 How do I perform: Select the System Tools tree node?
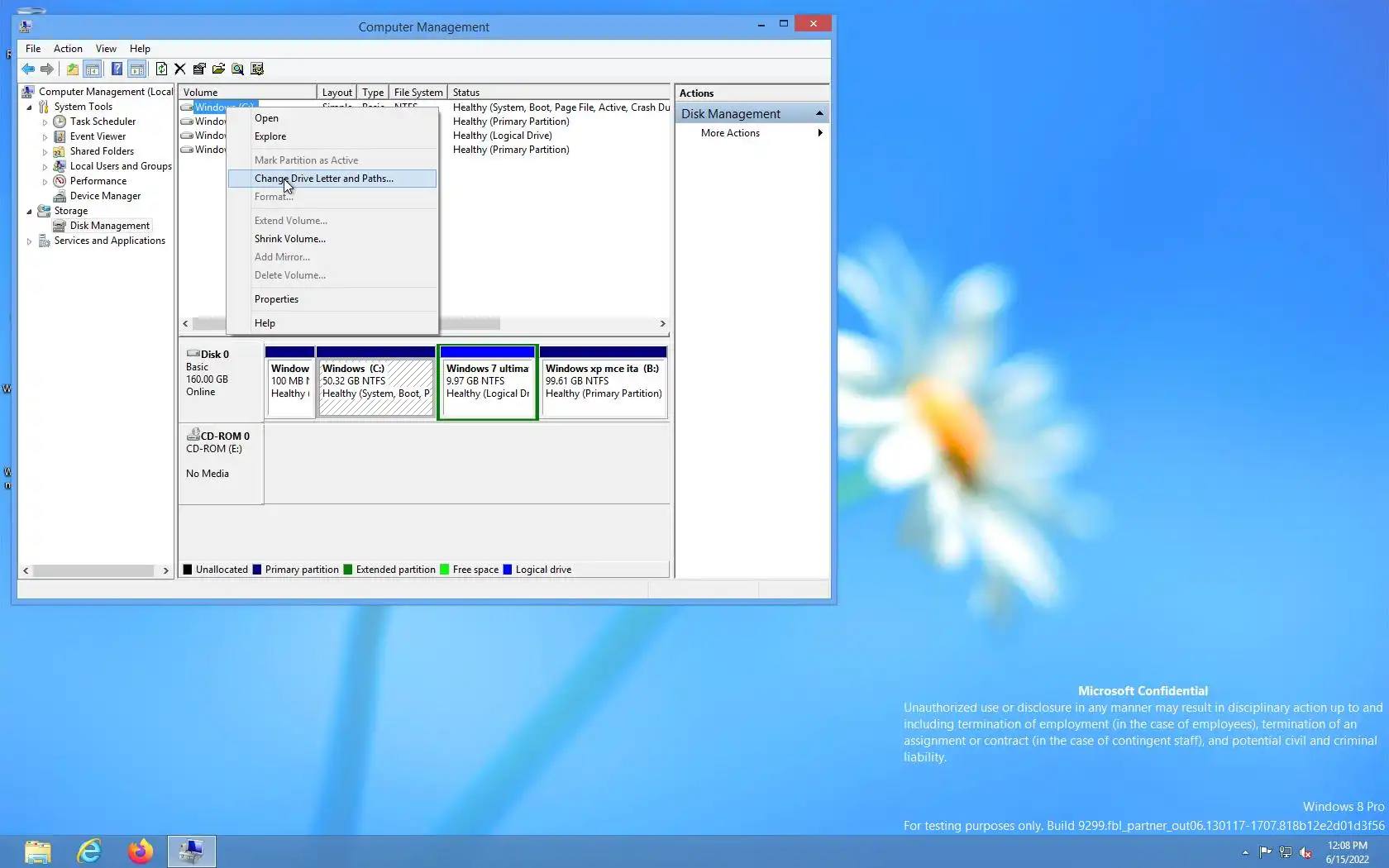tap(83, 107)
